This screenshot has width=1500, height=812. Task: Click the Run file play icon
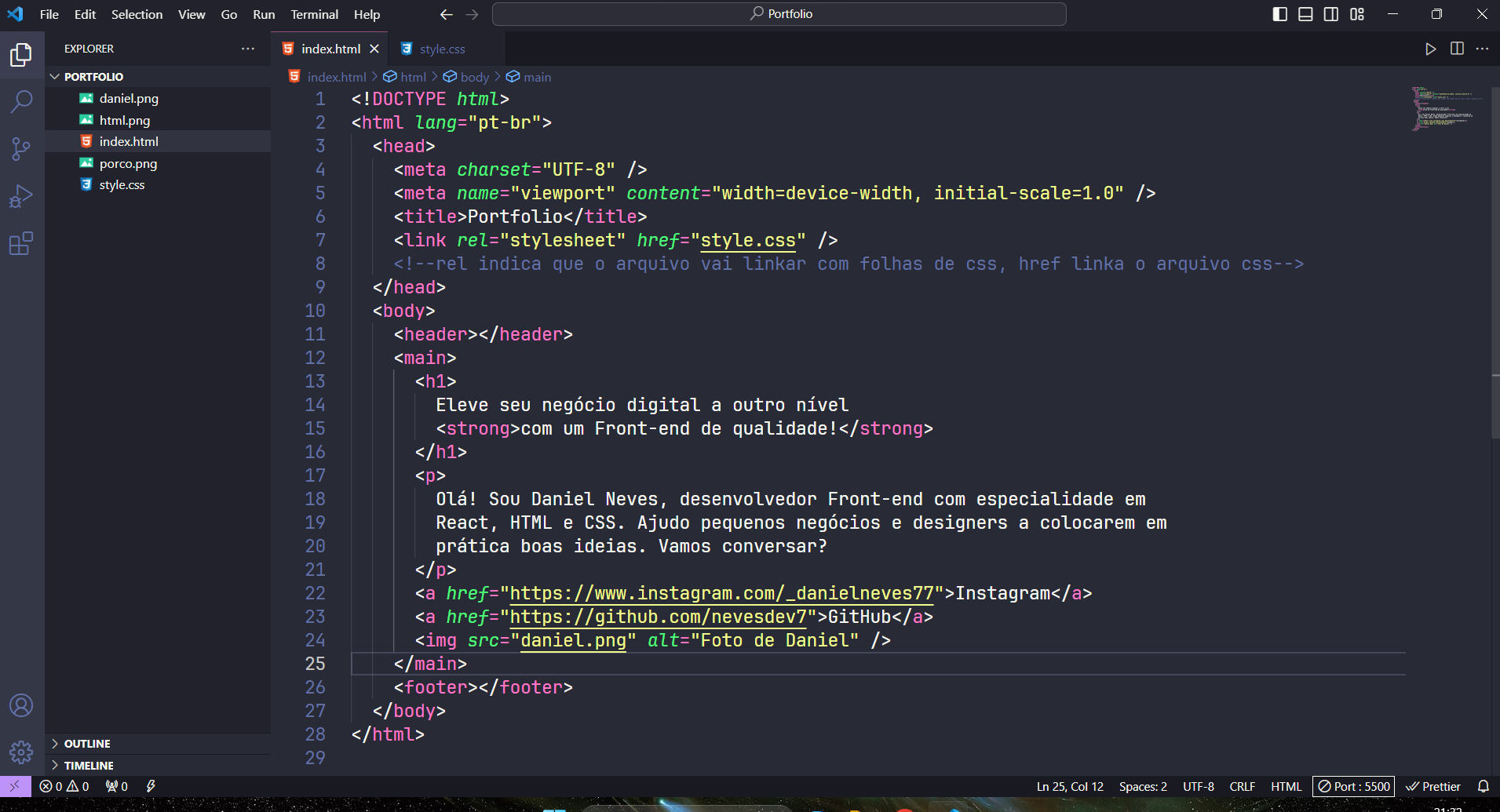point(1430,49)
